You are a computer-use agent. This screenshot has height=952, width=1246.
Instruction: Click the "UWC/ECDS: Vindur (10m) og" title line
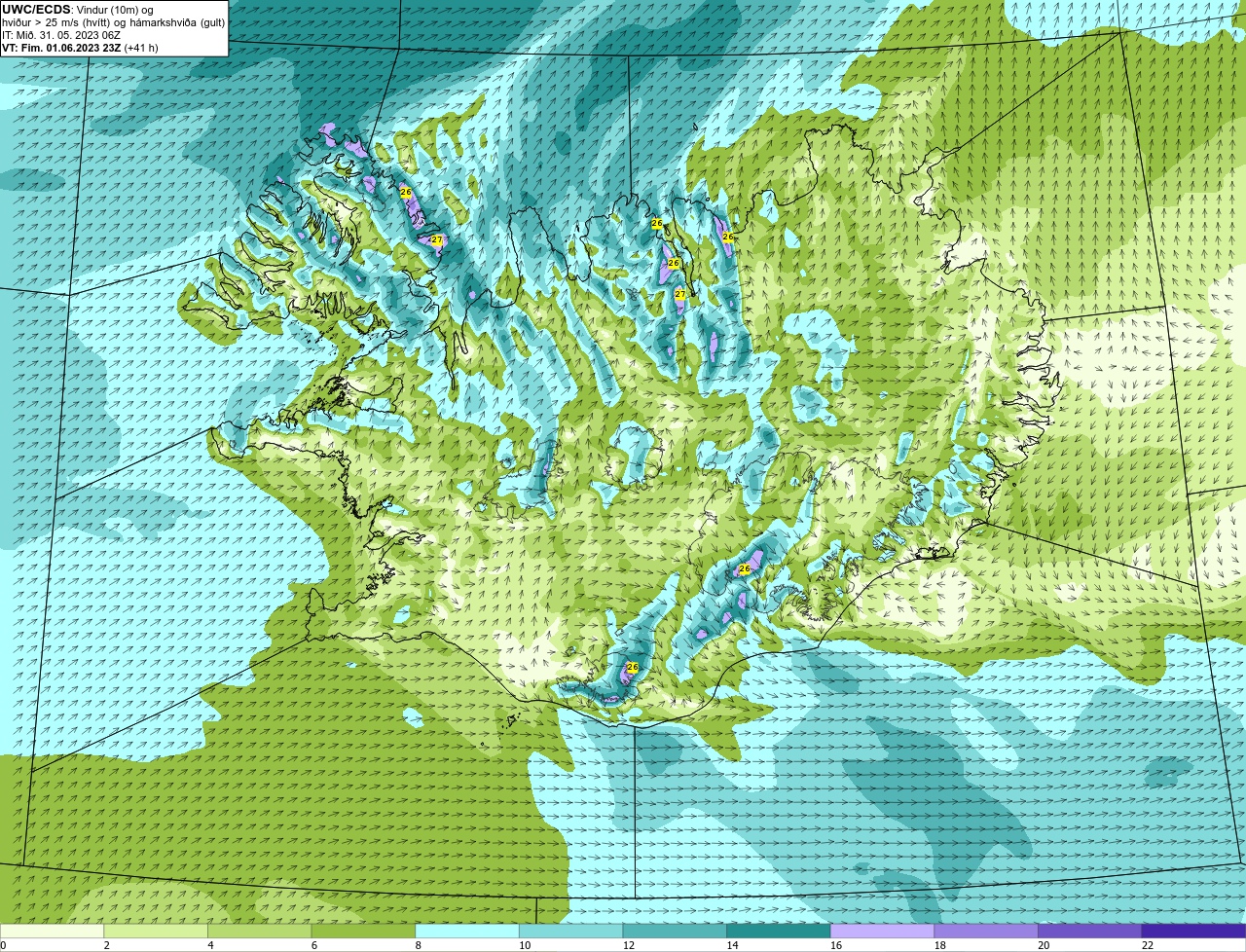point(78,10)
